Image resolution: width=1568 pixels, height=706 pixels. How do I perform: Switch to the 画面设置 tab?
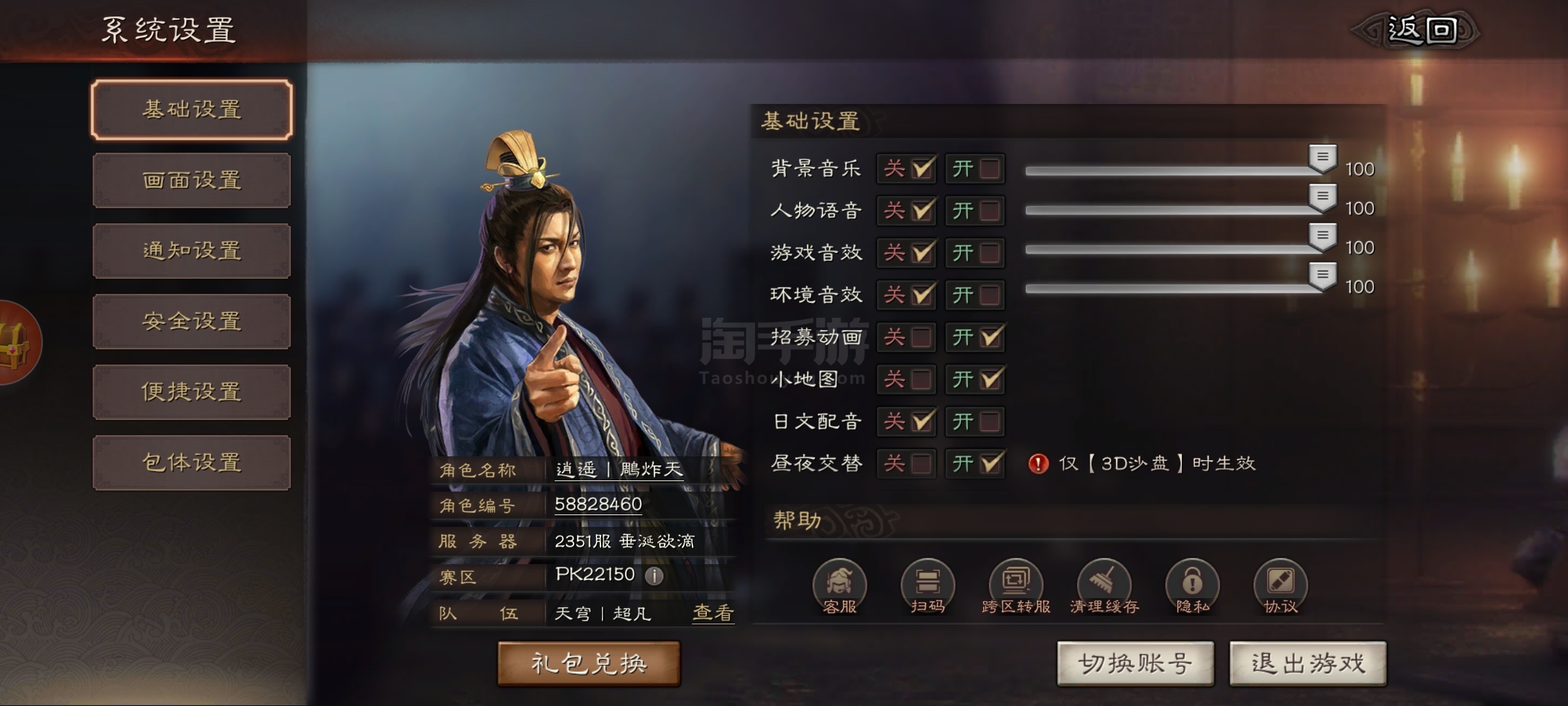(191, 180)
